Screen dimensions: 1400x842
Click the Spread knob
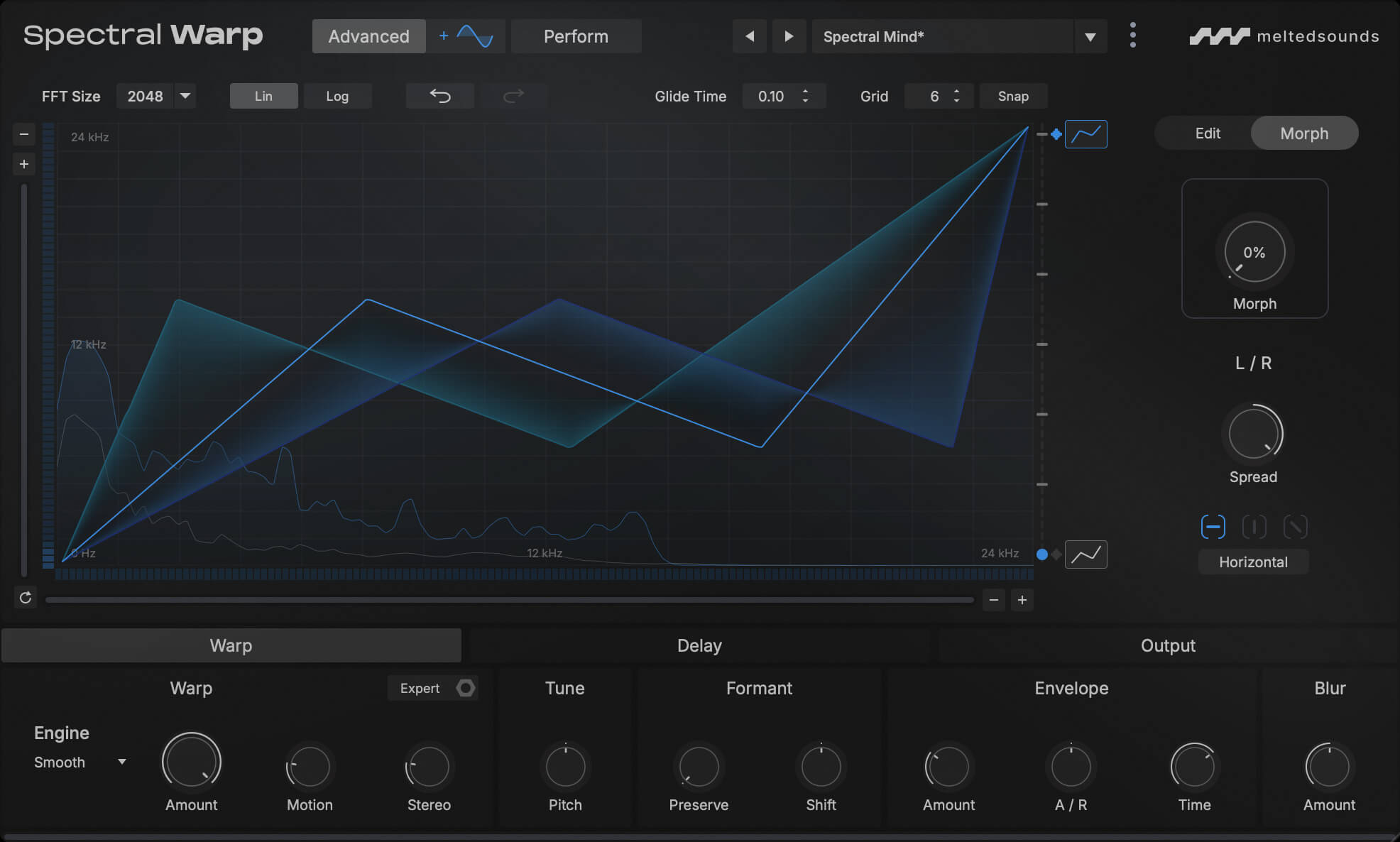[1254, 433]
